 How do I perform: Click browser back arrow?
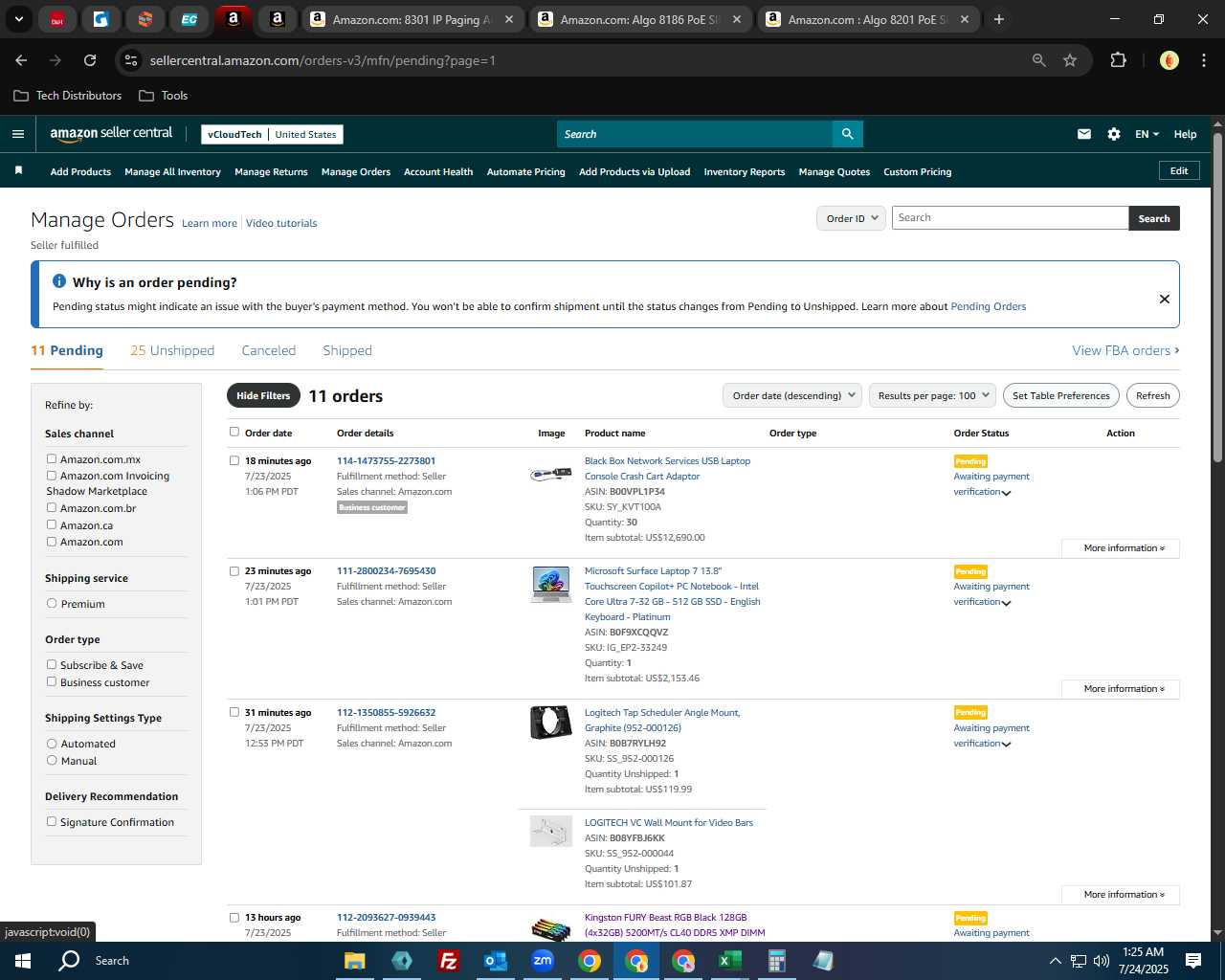(x=21, y=60)
